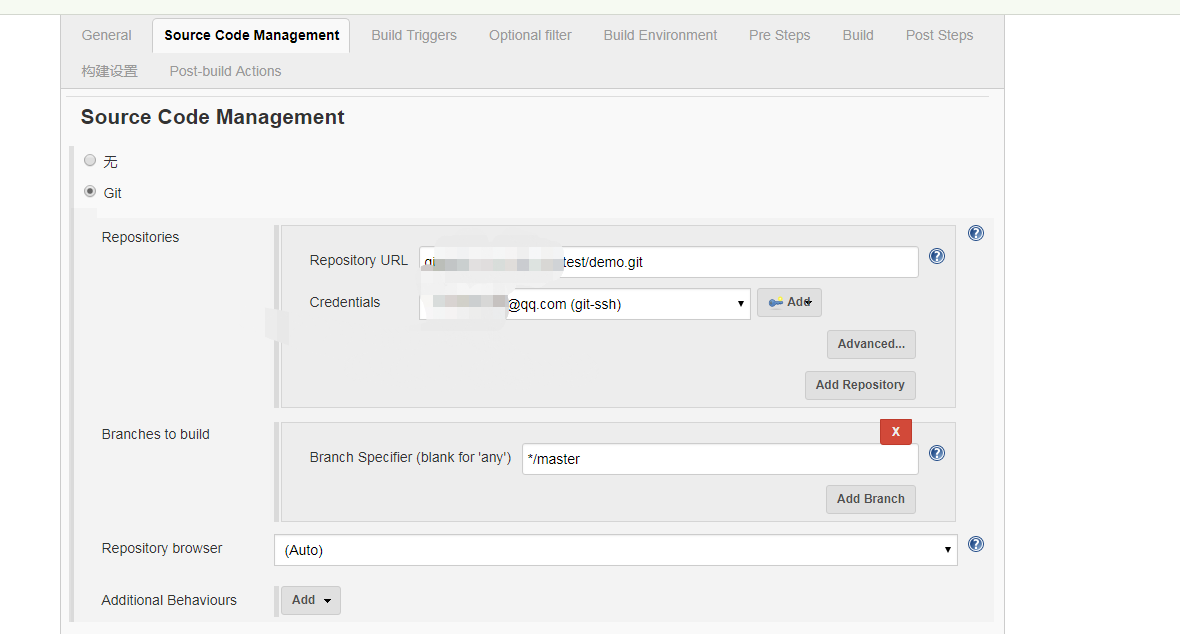Screen dimensions: 1180x634
Task: Switch to the Build Triggers tab
Action: [414, 35]
